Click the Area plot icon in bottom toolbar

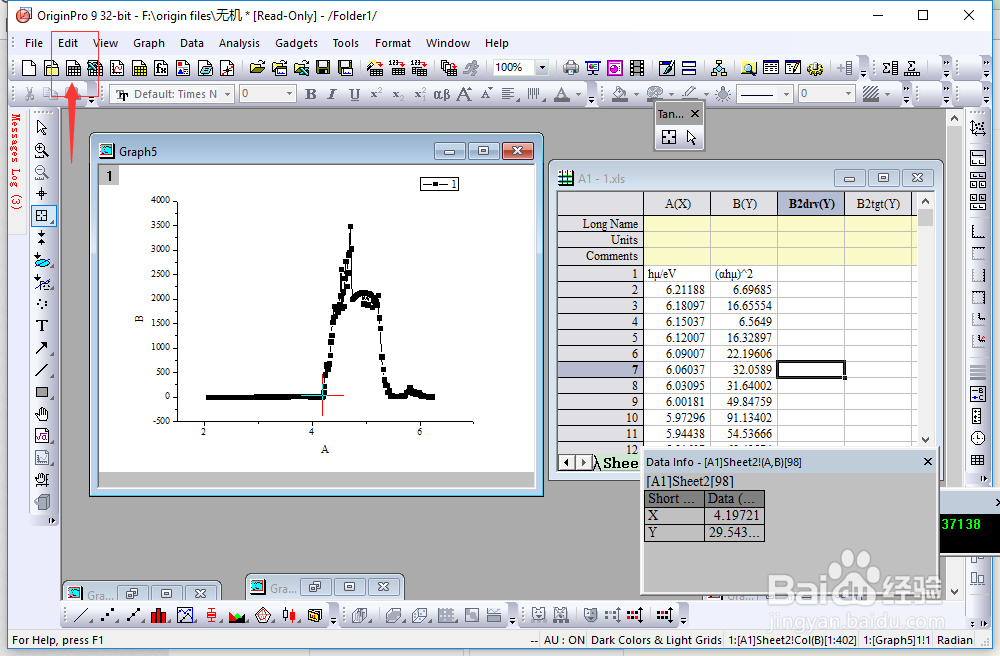(237, 615)
